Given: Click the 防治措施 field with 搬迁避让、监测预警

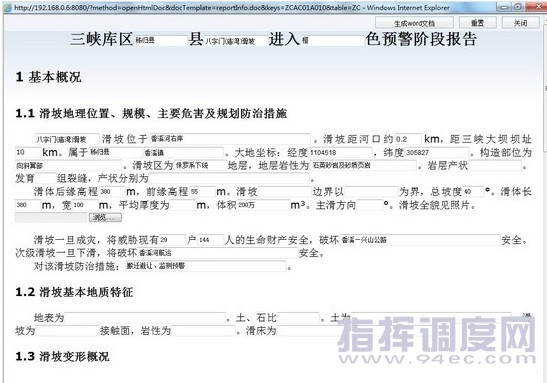Looking at the screenshot, I should coord(206,266).
